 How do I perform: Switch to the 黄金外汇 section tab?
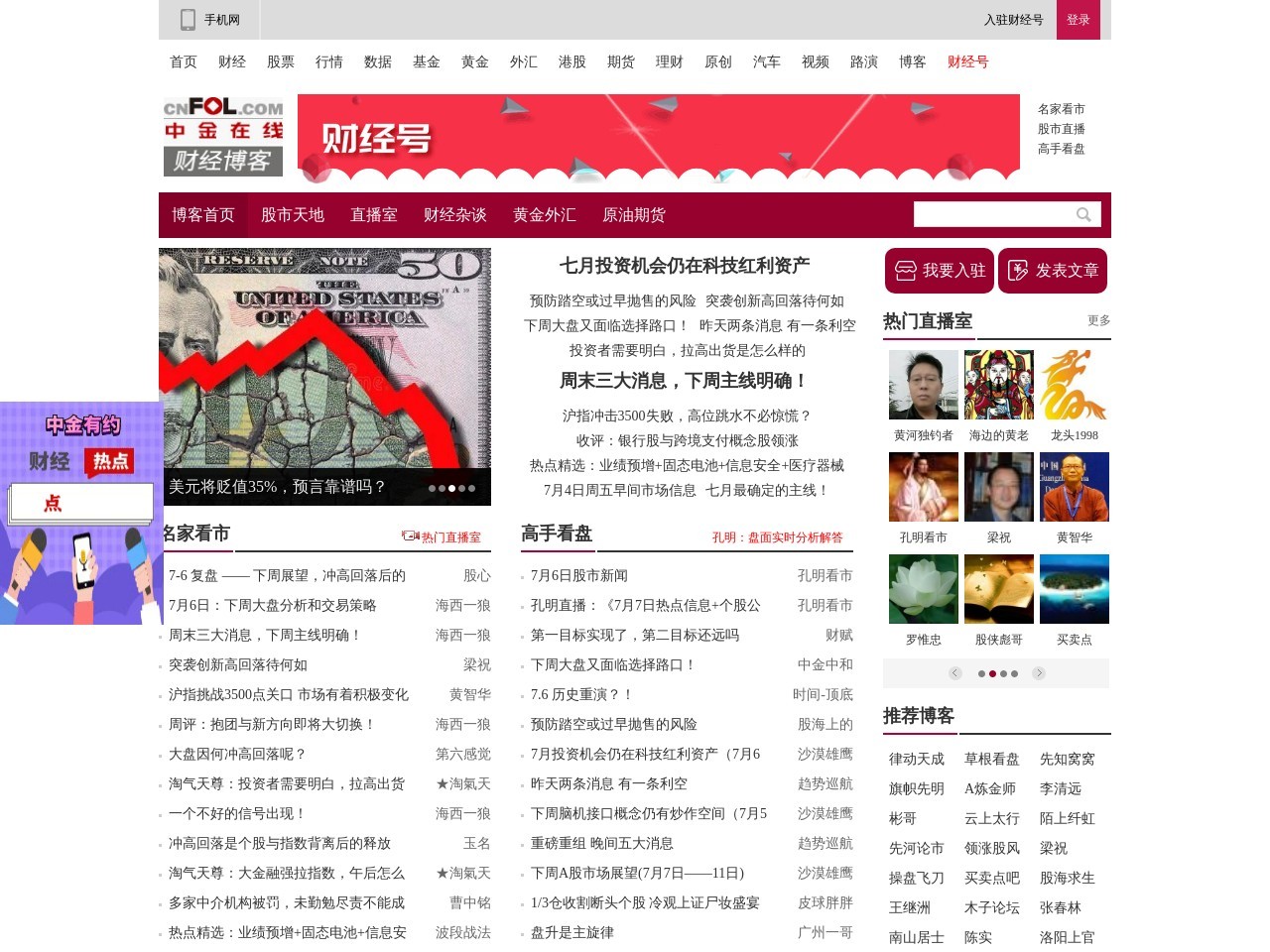coord(544,214)
